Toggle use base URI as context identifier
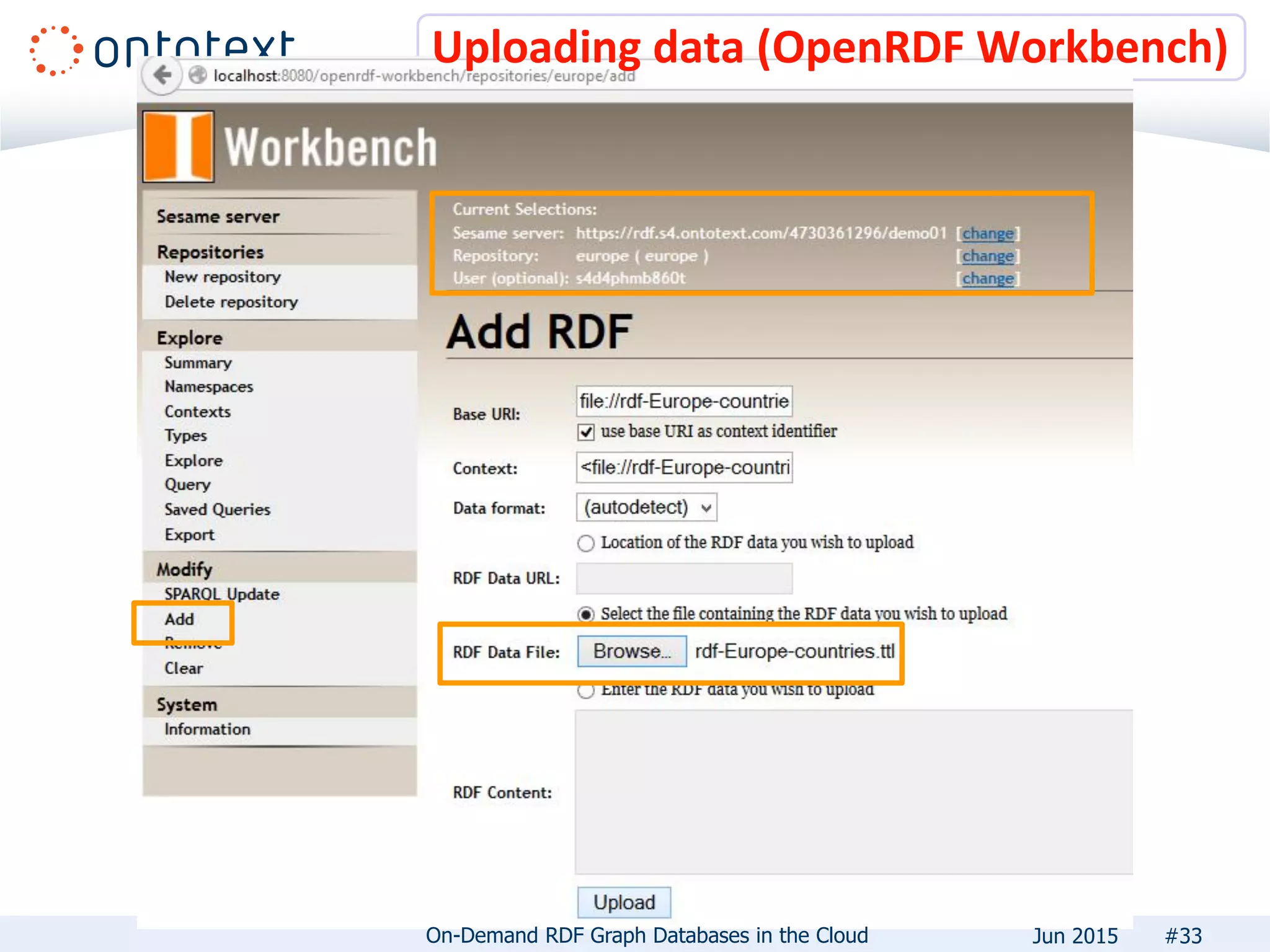 coord(586,431)
